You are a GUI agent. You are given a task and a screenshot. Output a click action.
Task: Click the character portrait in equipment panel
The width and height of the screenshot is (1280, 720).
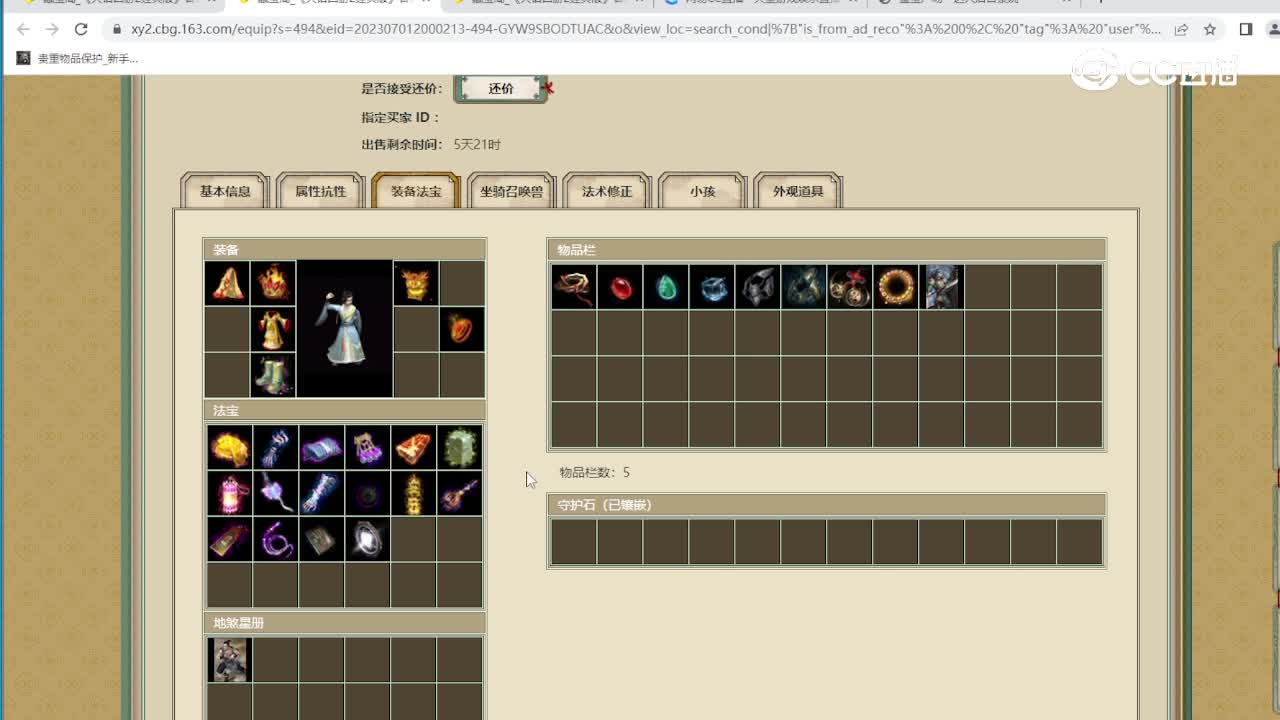pos(344,329)
